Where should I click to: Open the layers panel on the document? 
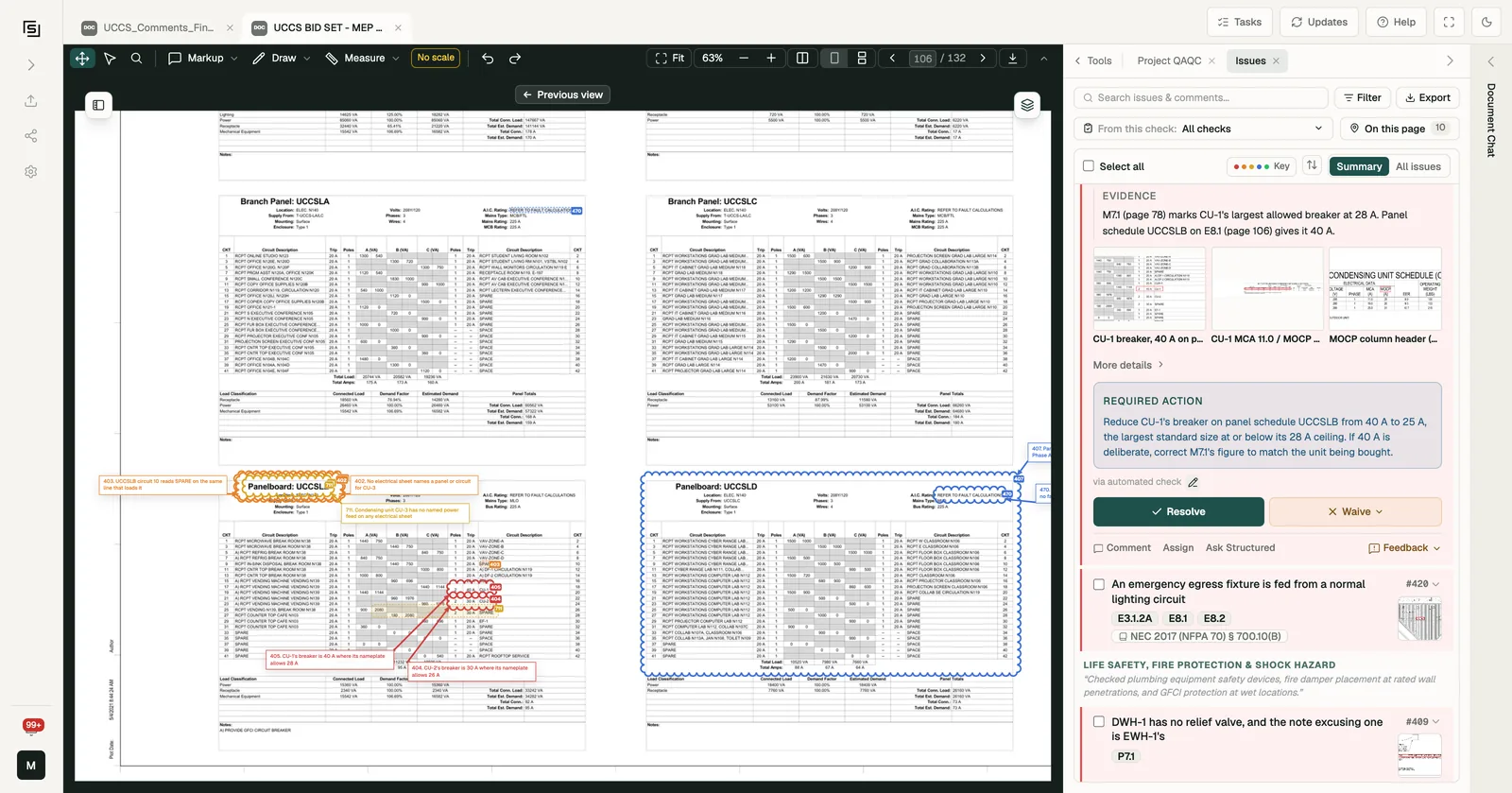click(1027, 105)
